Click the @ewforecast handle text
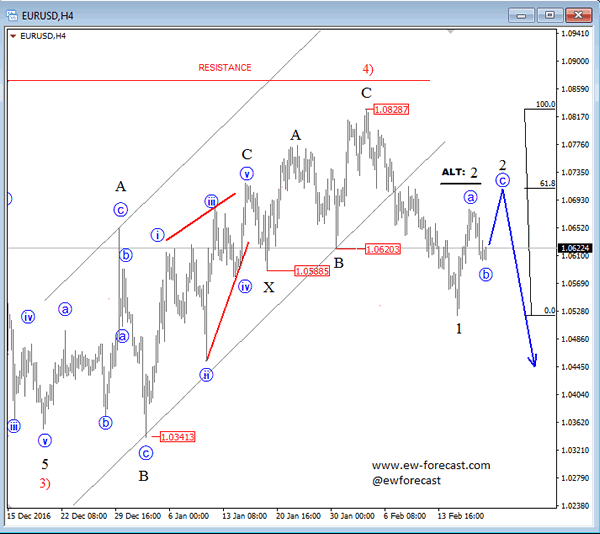 406,480
